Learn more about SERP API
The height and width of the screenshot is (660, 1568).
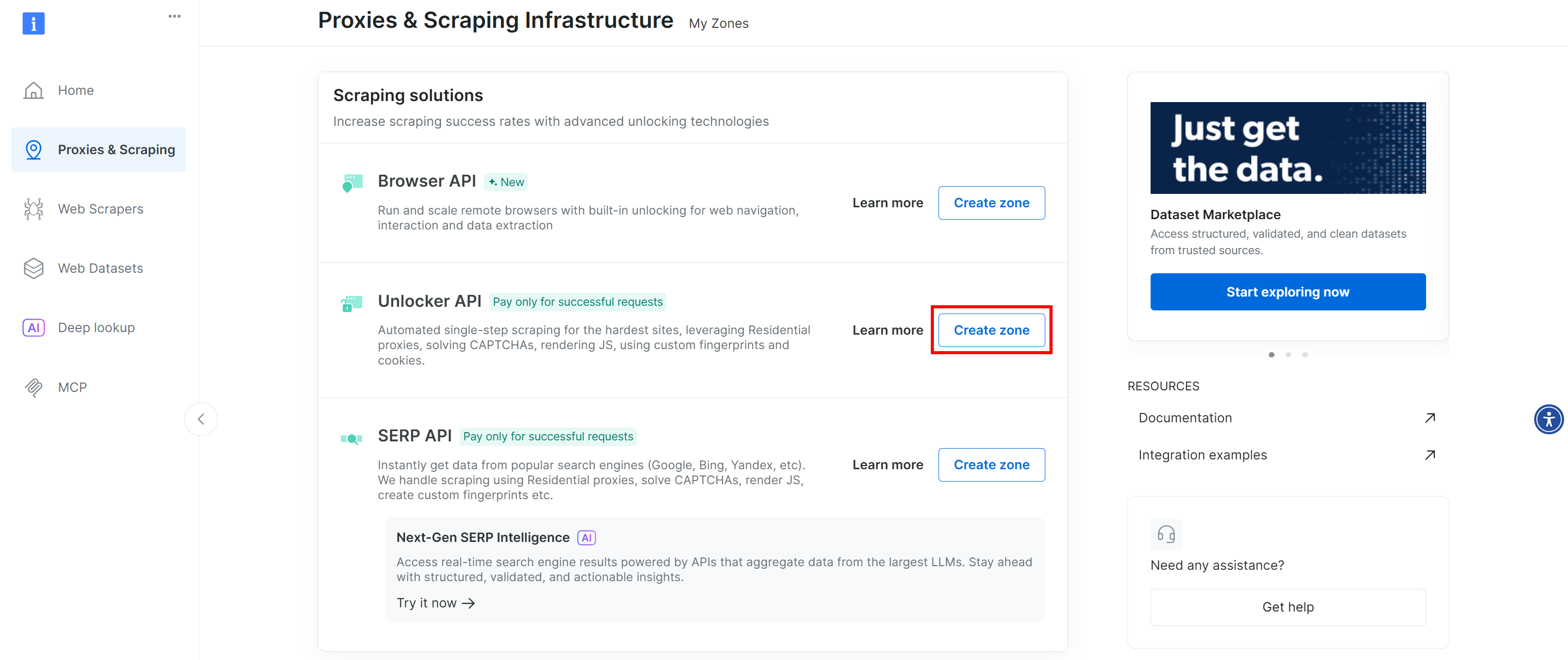click(887, 464)
